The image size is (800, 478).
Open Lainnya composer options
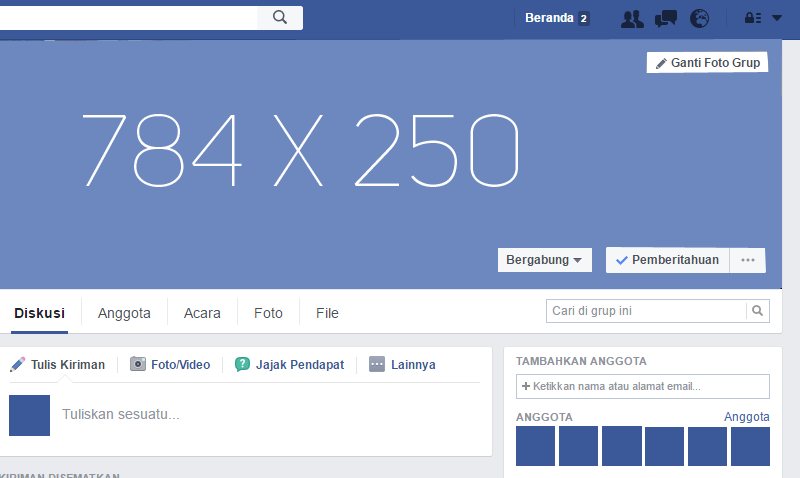click(x=402, y=364)
